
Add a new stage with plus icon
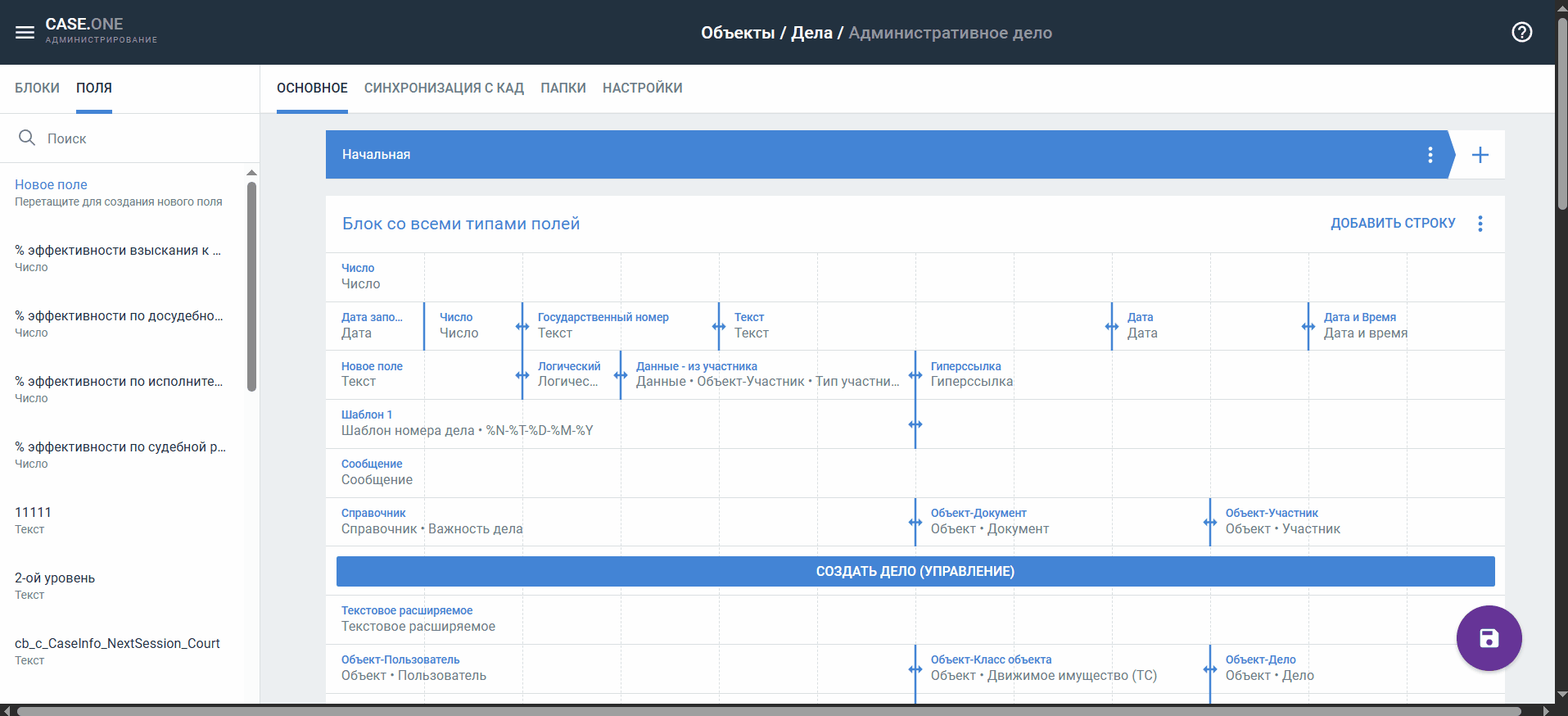tap(1480, 155)
